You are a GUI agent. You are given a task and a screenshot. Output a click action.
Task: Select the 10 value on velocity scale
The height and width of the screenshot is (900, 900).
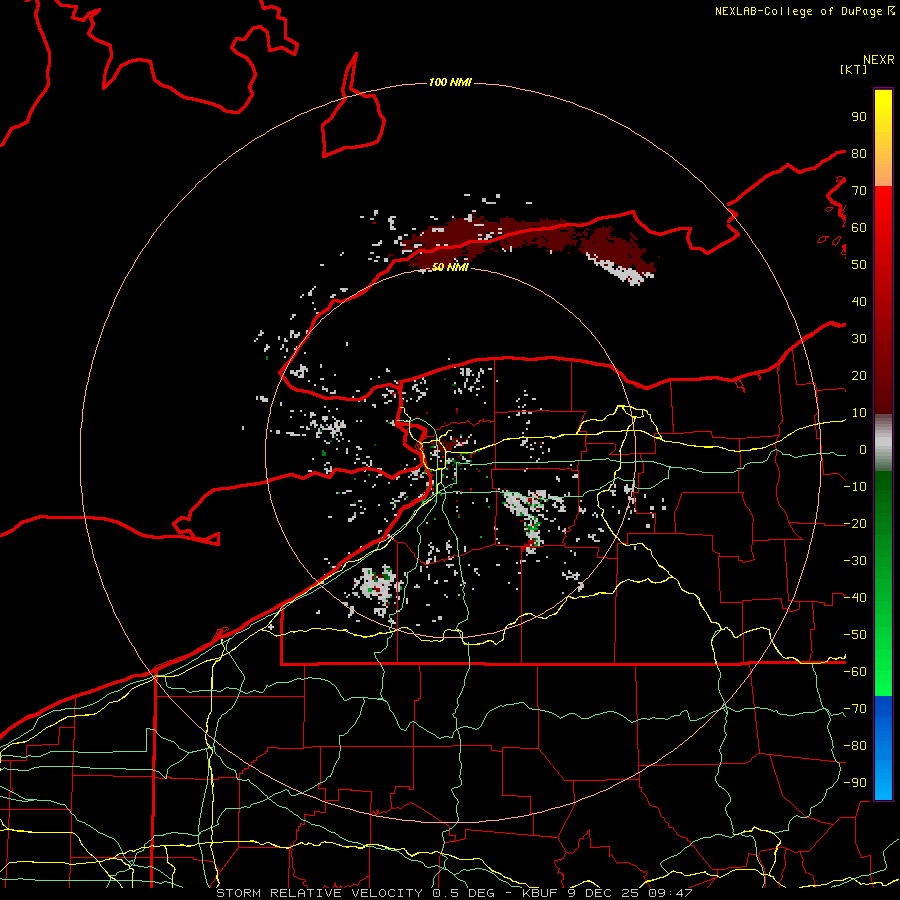(x=859, y=413)
